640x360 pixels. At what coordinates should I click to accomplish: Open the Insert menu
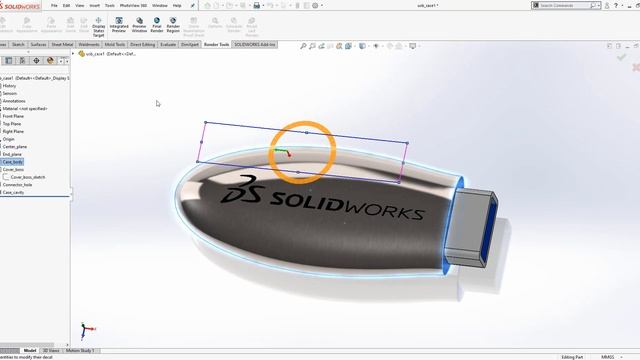point(94,6)
